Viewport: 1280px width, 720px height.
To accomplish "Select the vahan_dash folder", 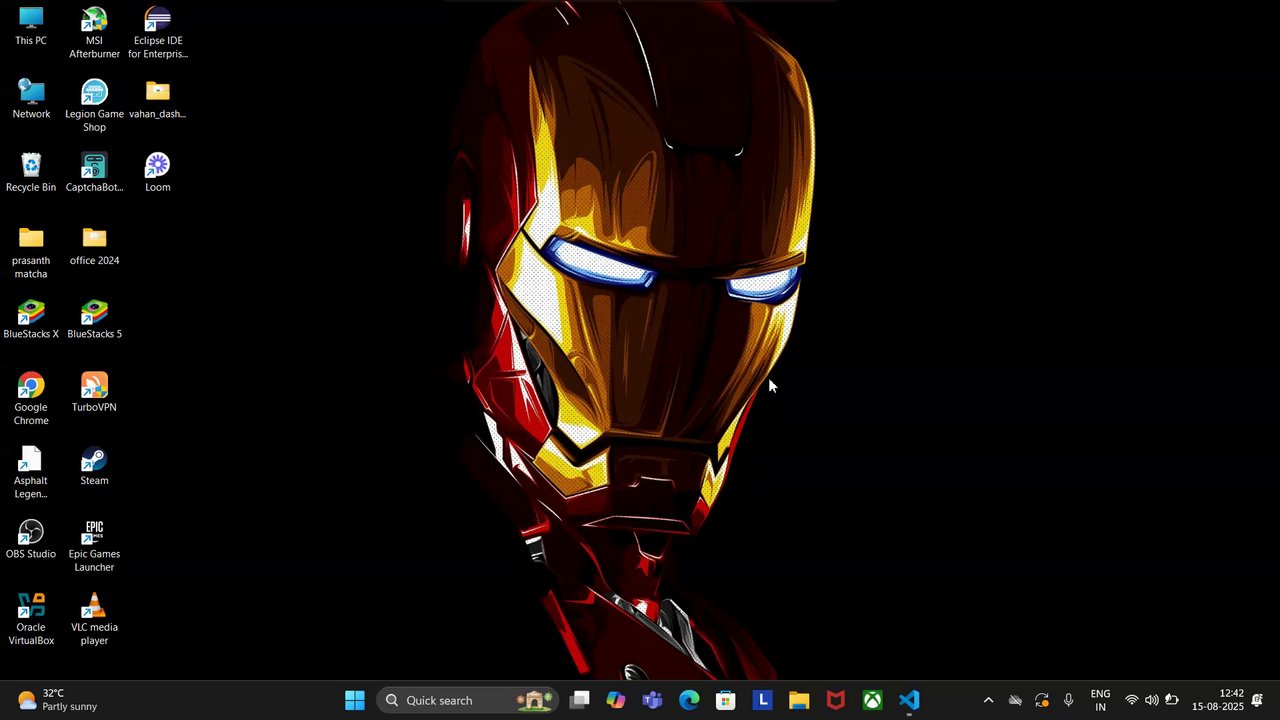I will pyautogui.click(x=158, y=100).
